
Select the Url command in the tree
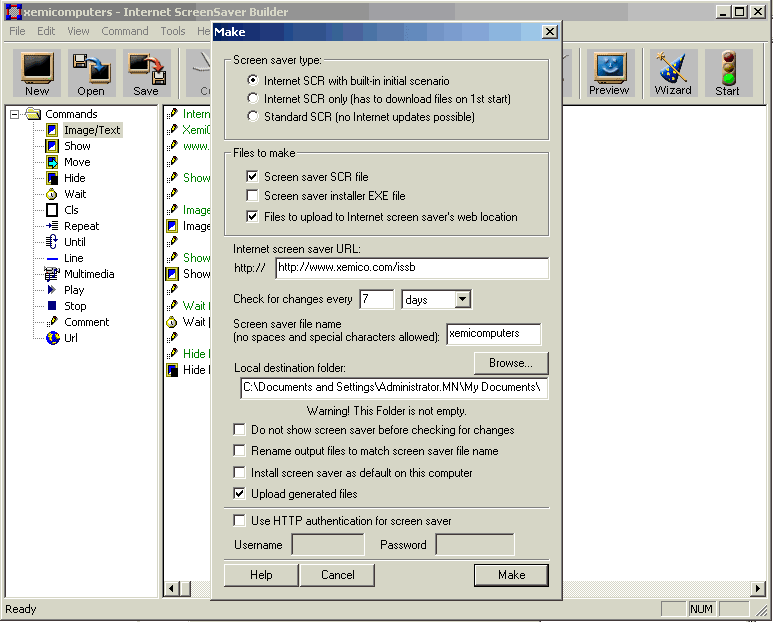(71, 338)
